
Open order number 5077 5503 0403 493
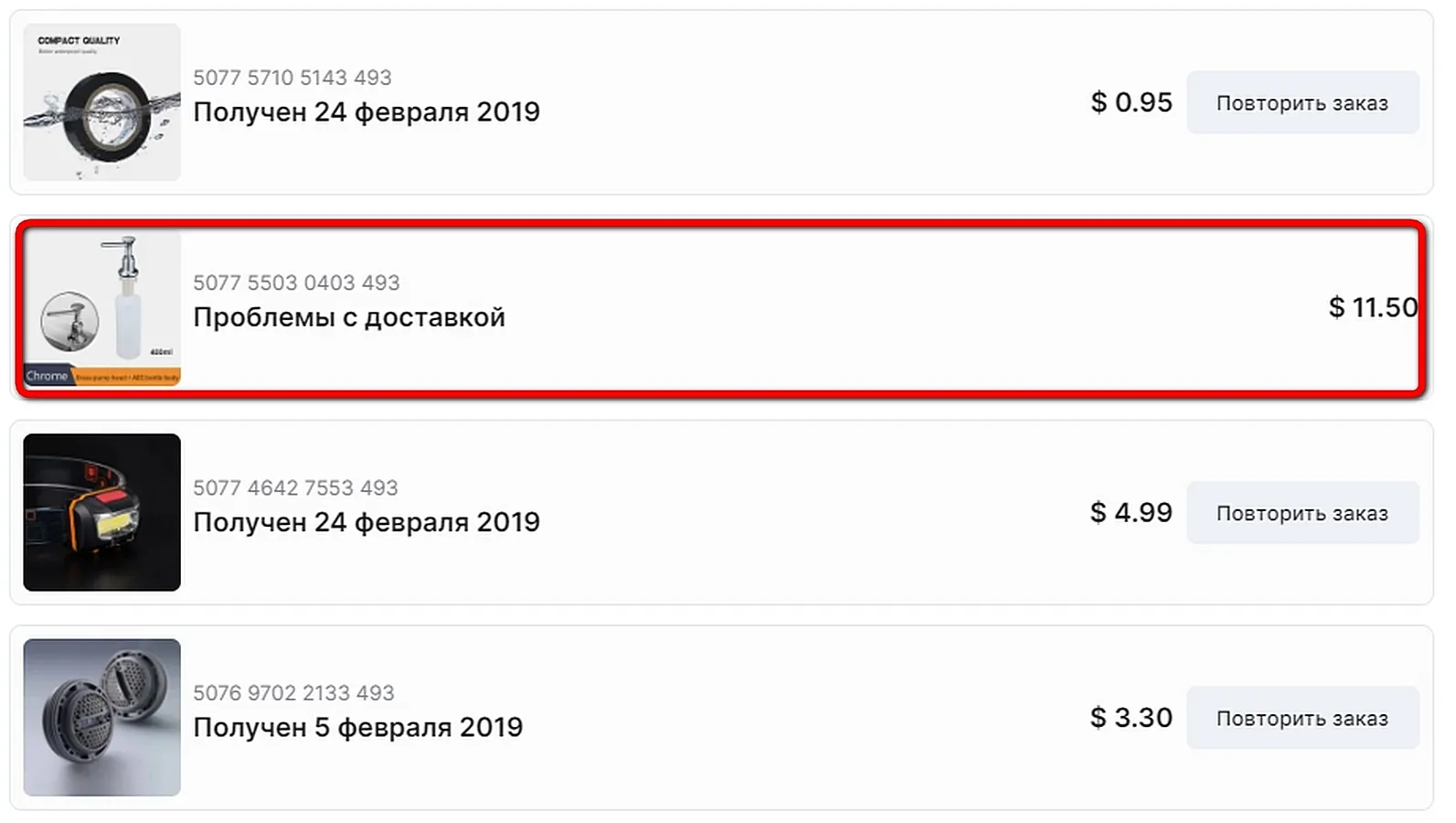tap(296, 283)
